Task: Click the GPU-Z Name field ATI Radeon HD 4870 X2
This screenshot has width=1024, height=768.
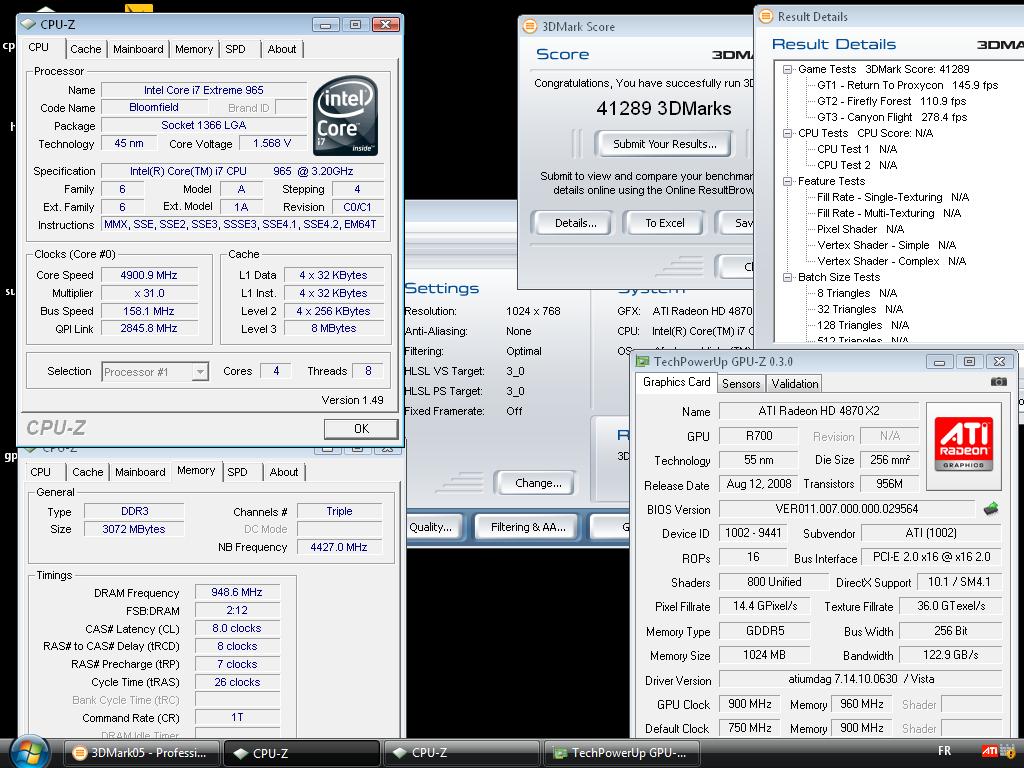Action: (x=819, y=411)
